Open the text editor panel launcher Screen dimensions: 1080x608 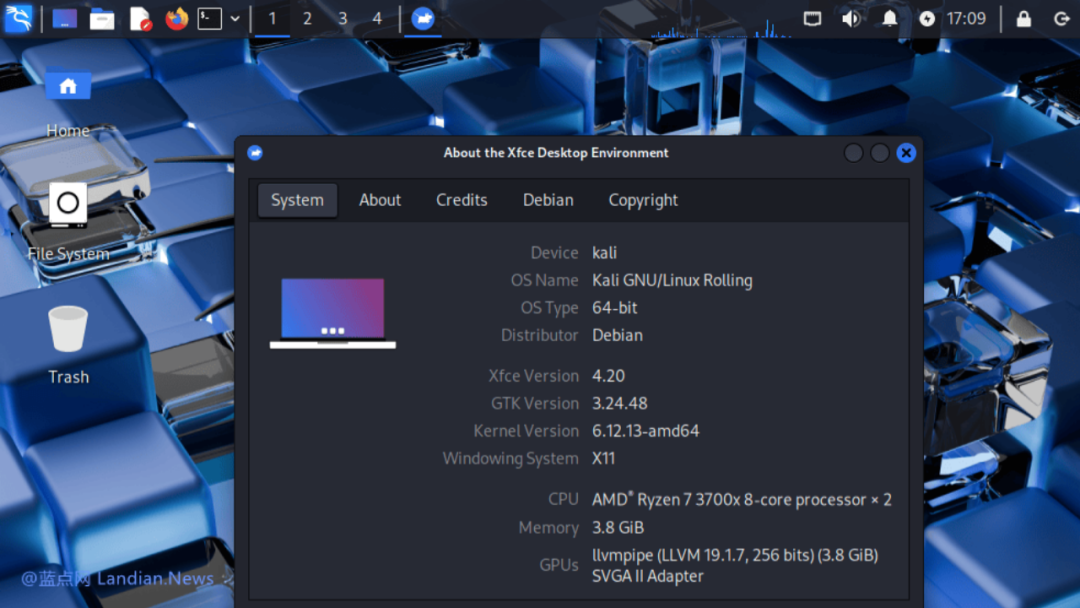click(x=140, y=19)
